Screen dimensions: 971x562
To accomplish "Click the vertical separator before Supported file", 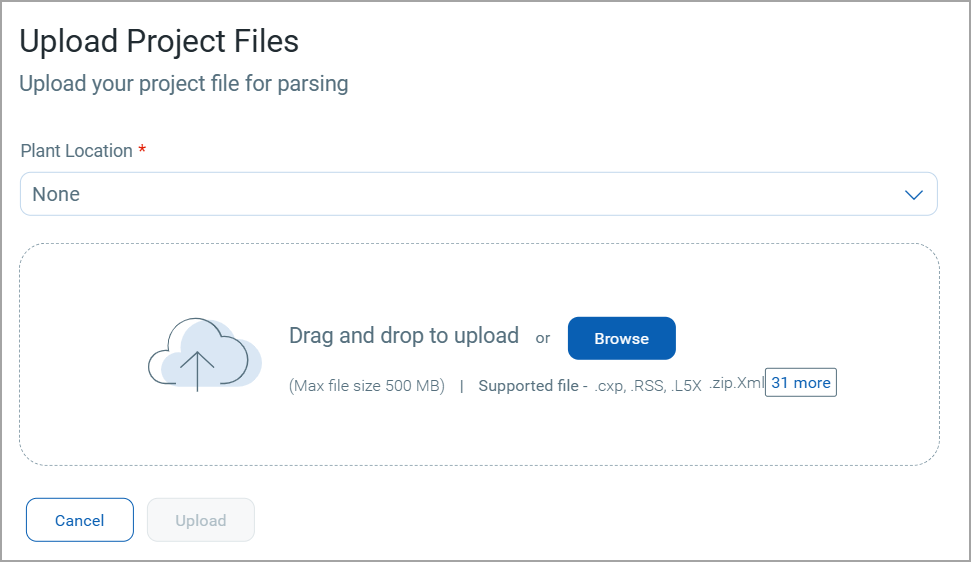I will click(x=461, y=386).
